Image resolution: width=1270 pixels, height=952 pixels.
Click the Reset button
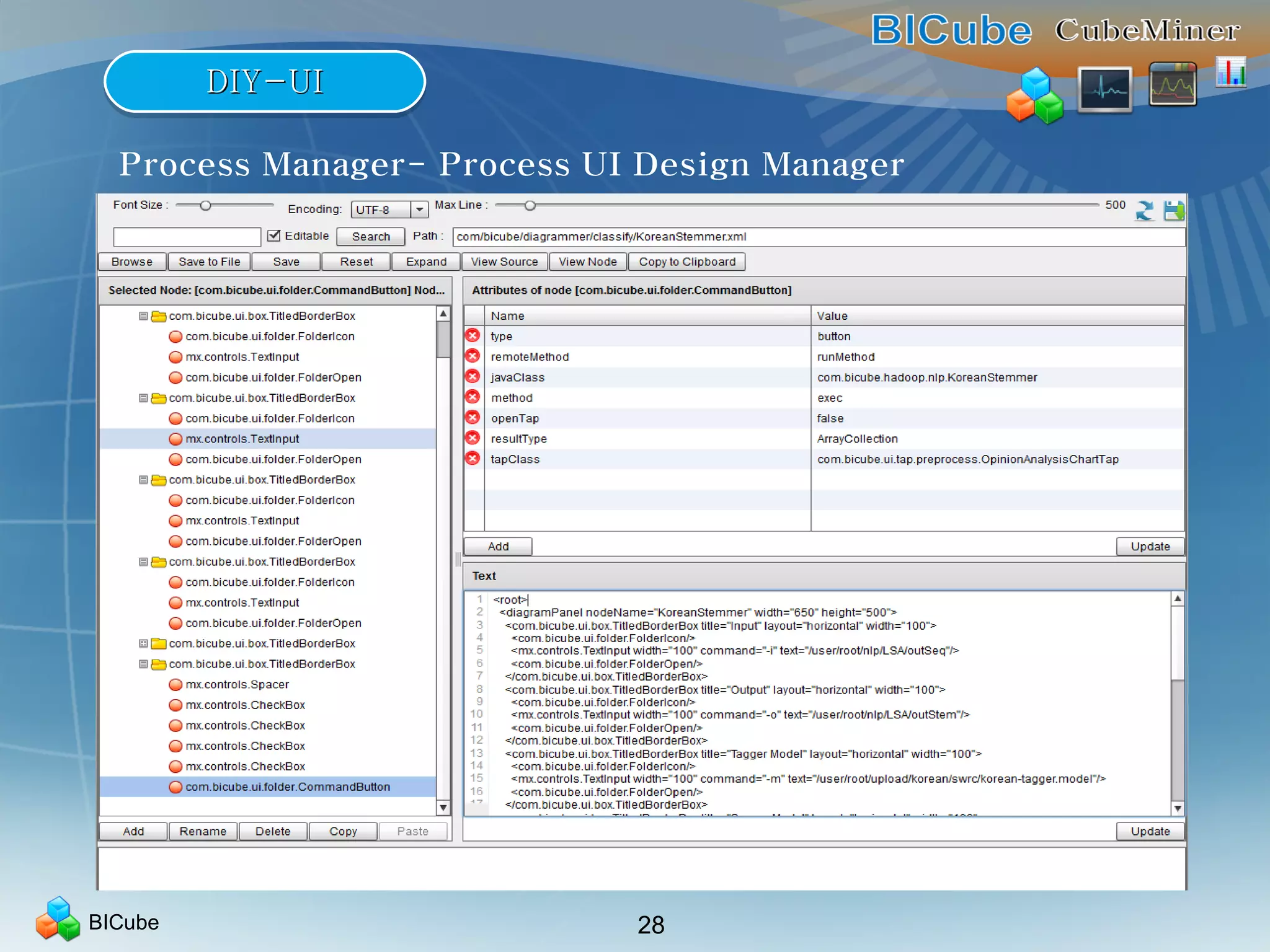357,262
